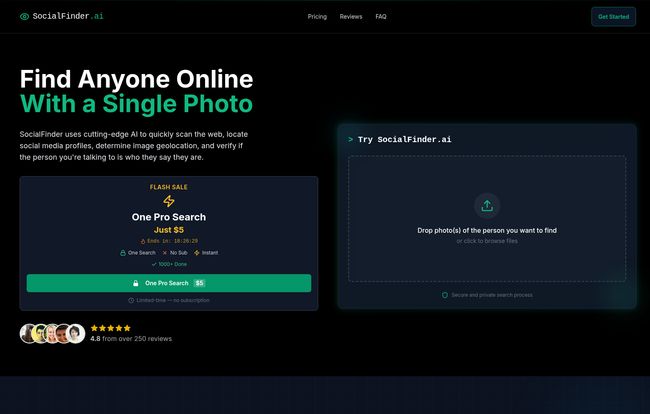
Task: Click the dashed photo drop zone
Action: pyautogui.click(x=487, y=219)
